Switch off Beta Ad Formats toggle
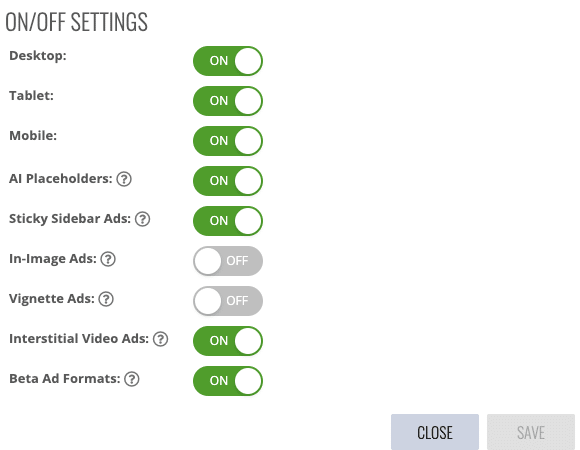Screen dimensions: 580x450 pos(228,380)
